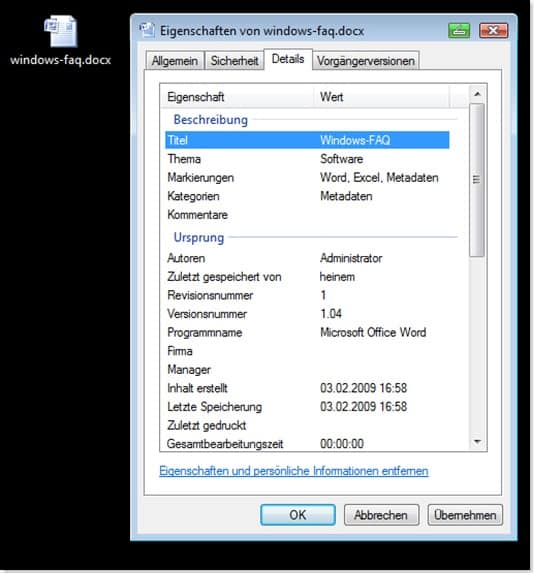Viewport: 534px width, 574px height.
Task: Click the 'Microsoft Office Word' value
Action: (x=373, y=332)
